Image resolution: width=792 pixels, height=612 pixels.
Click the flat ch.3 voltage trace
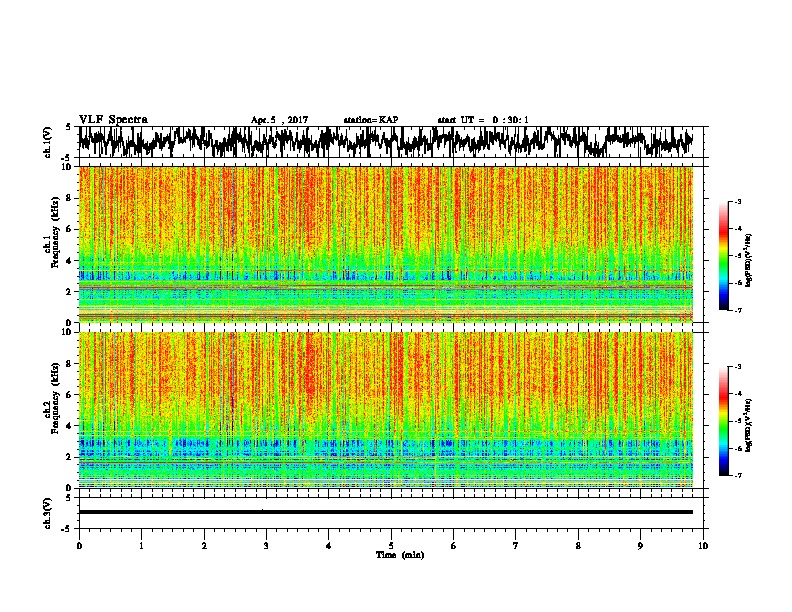click(385, 512)
